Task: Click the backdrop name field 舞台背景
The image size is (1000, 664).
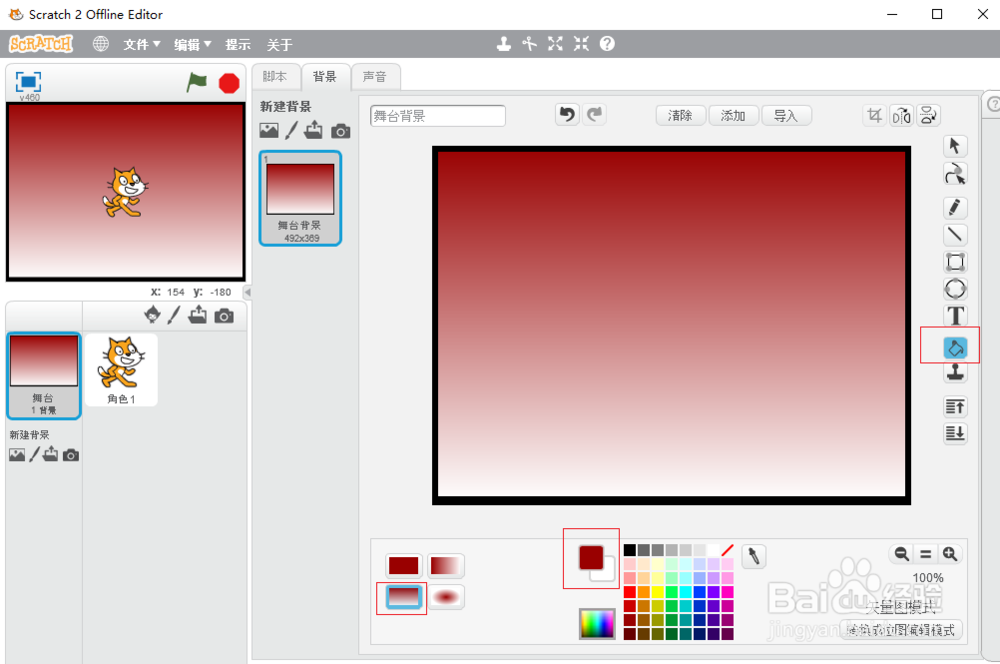Action: click(x=438, y=115)
